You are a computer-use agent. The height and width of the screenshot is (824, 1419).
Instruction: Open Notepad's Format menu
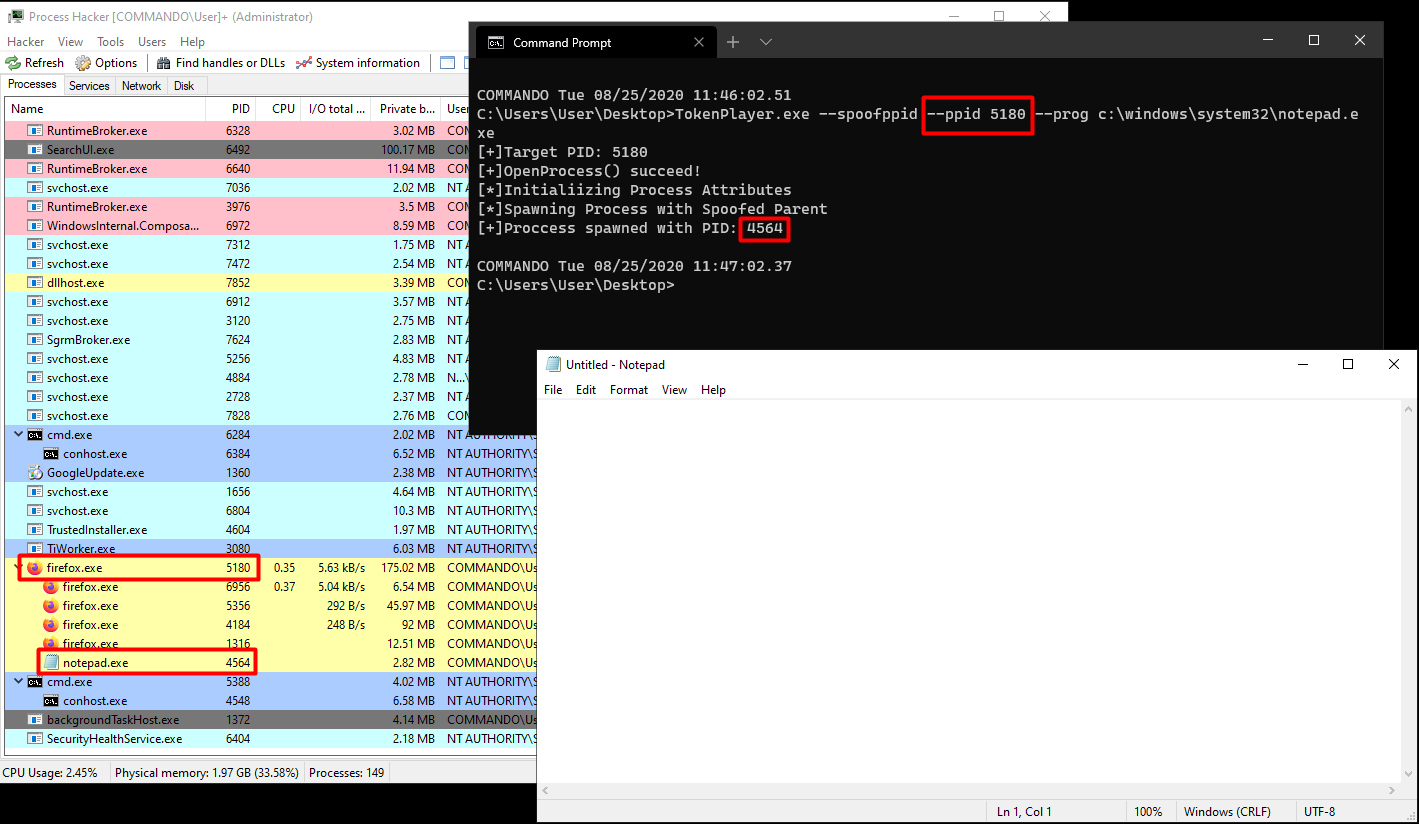point(629,390)
